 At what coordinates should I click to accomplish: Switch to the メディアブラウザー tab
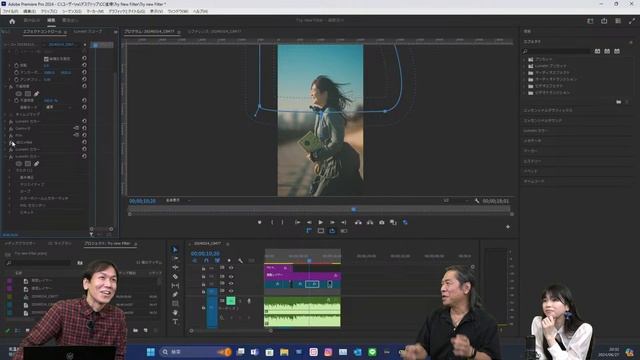point(20,243)
